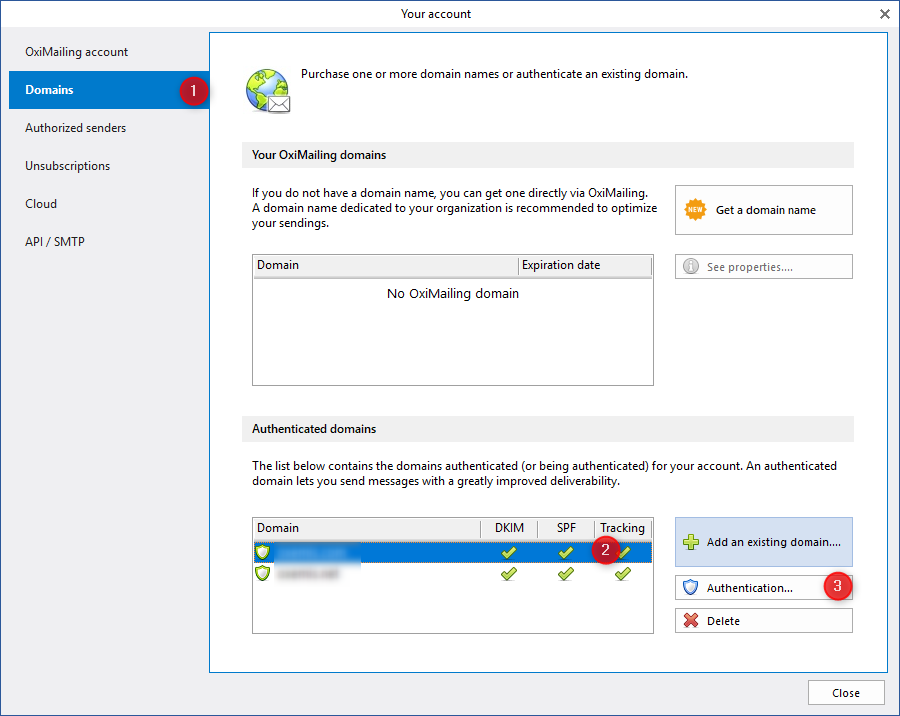900x716 pixels.
Task: Close the Your account dialog with X
Action: 885,14
